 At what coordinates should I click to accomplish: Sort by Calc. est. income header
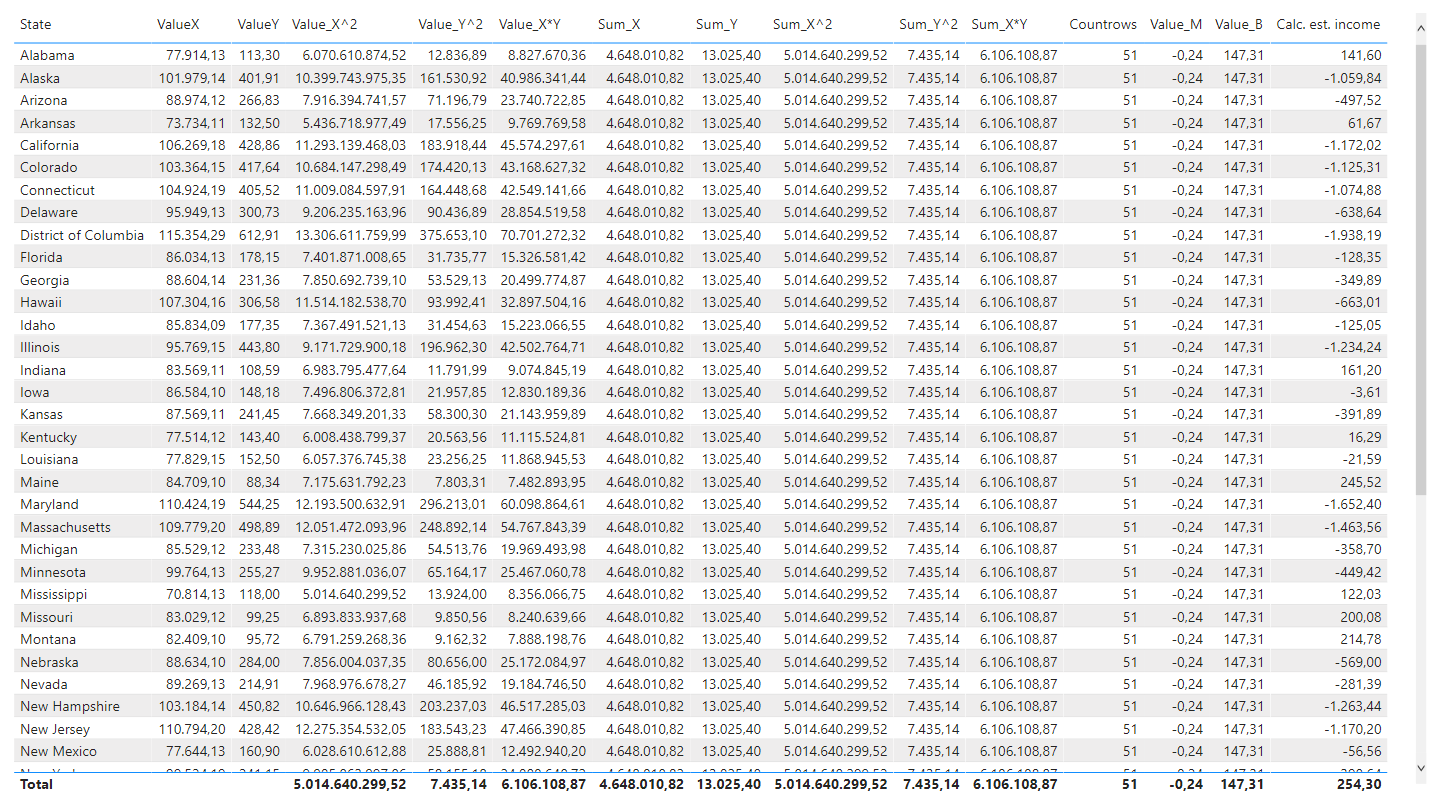(1328, 24)
